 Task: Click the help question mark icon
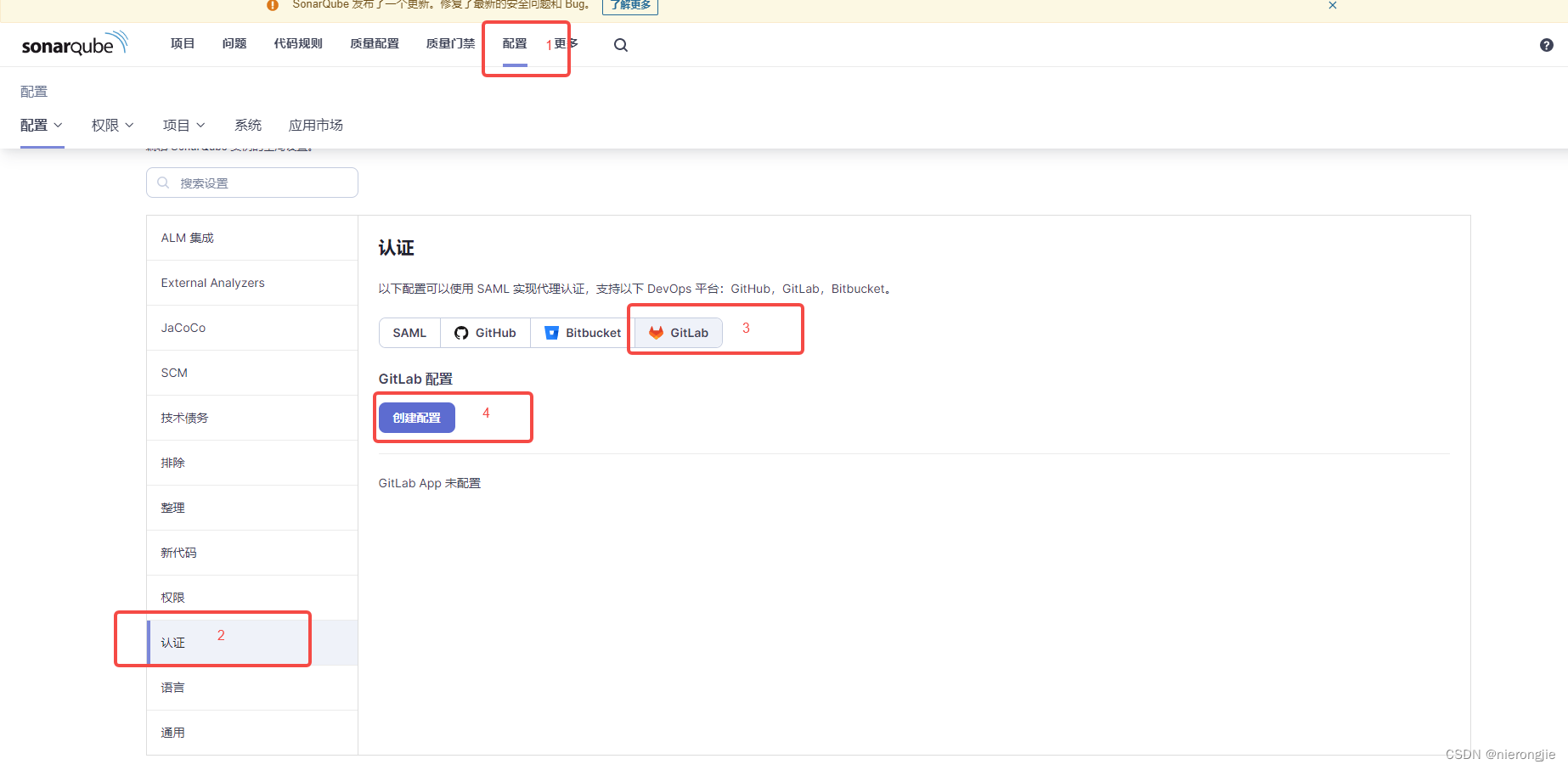coord(1545,44)
